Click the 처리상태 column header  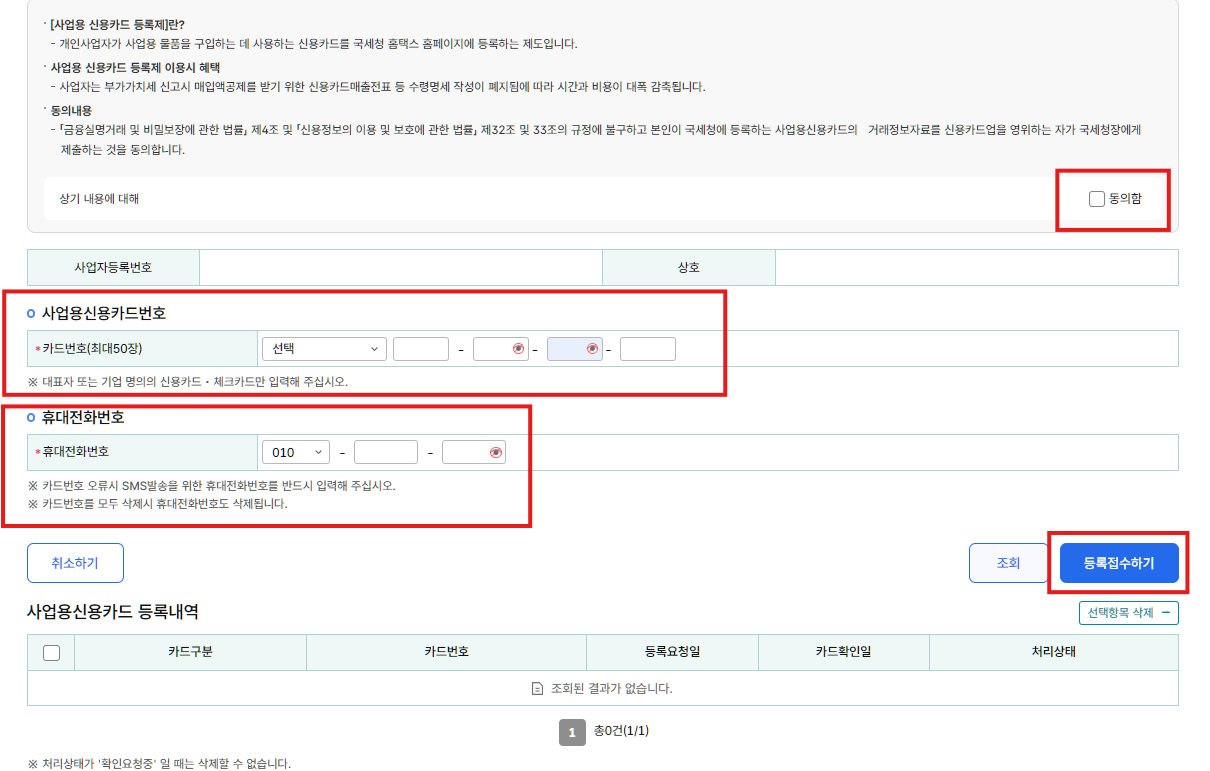tap(1053, 652)
